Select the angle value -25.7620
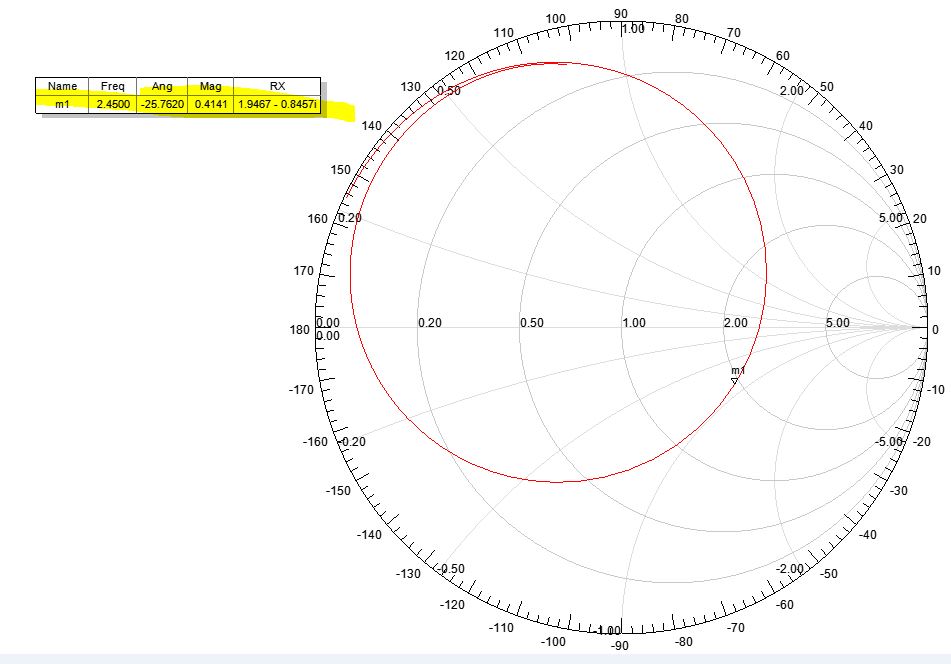 point(162,104)
